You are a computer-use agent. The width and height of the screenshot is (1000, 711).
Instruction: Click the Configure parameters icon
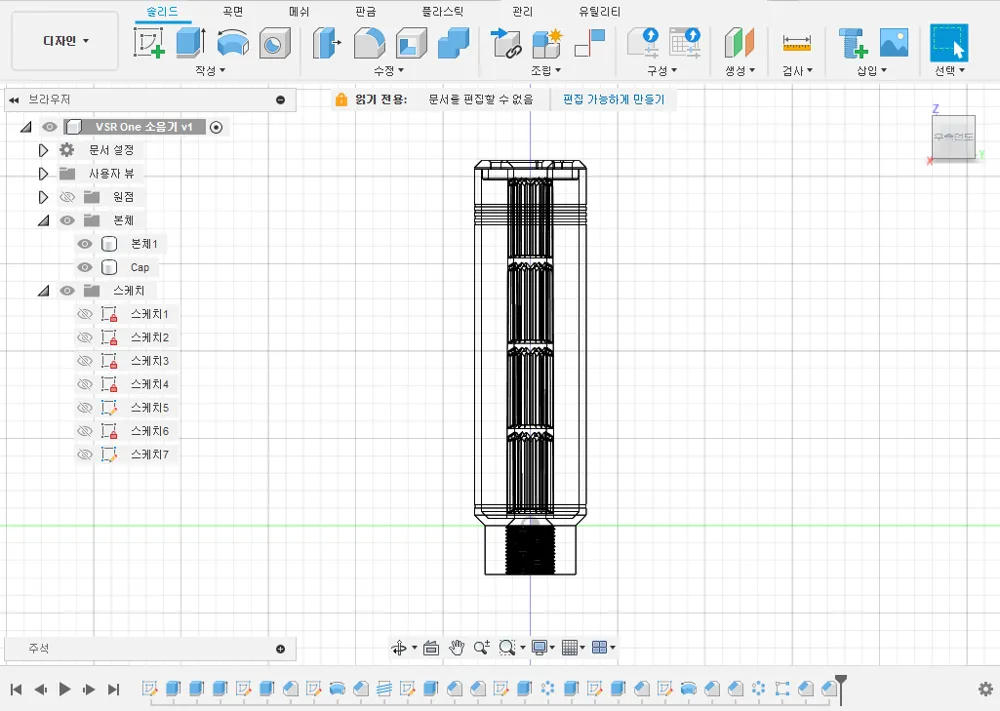point(643,43)
